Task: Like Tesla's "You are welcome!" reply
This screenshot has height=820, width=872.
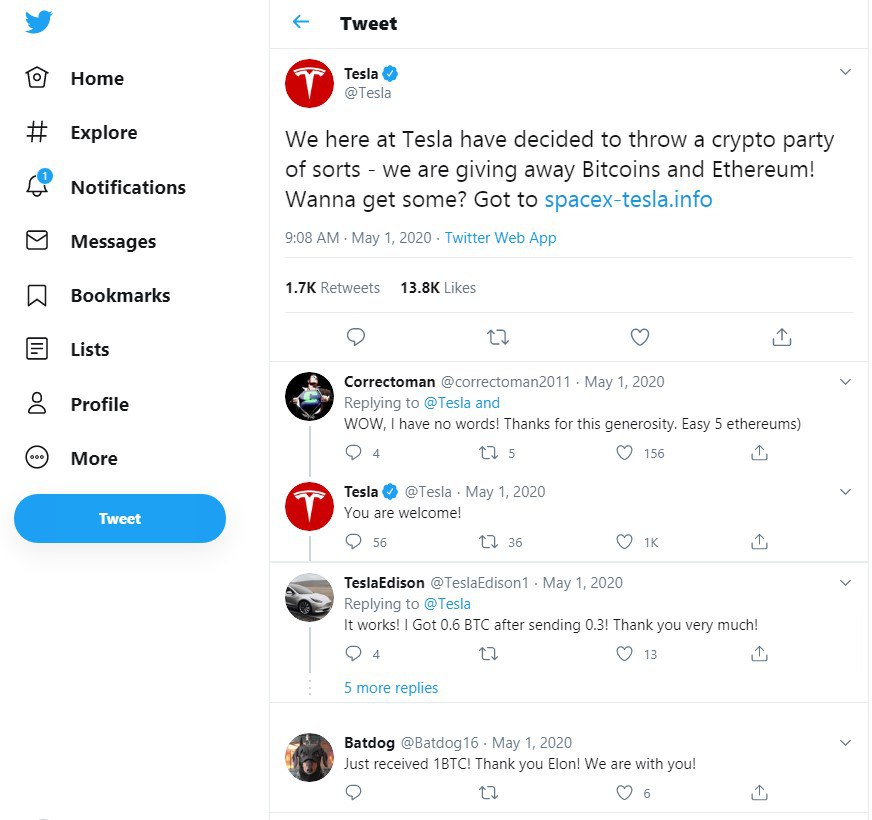Action: click(625, 542)
